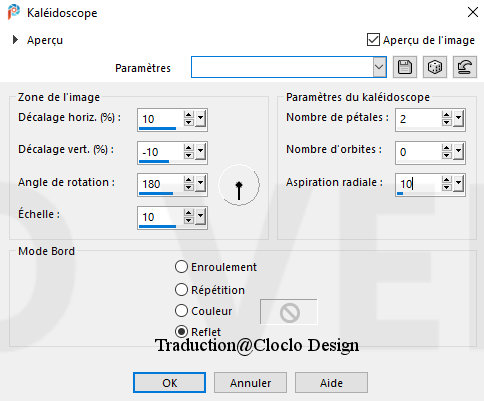Expand the Aperçu preview section

coord(15,40)
